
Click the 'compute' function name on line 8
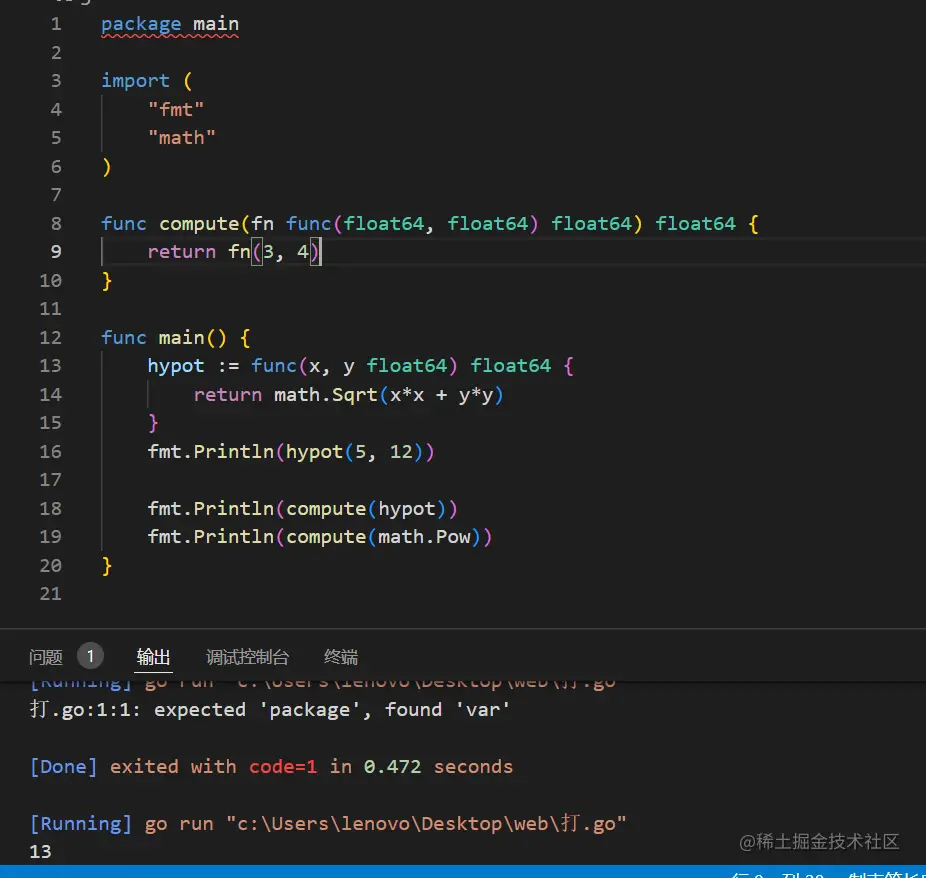(x=199, y=224)
